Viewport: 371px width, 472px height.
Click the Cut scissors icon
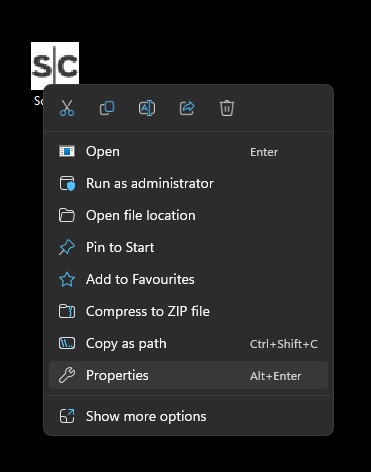point(67,108)
